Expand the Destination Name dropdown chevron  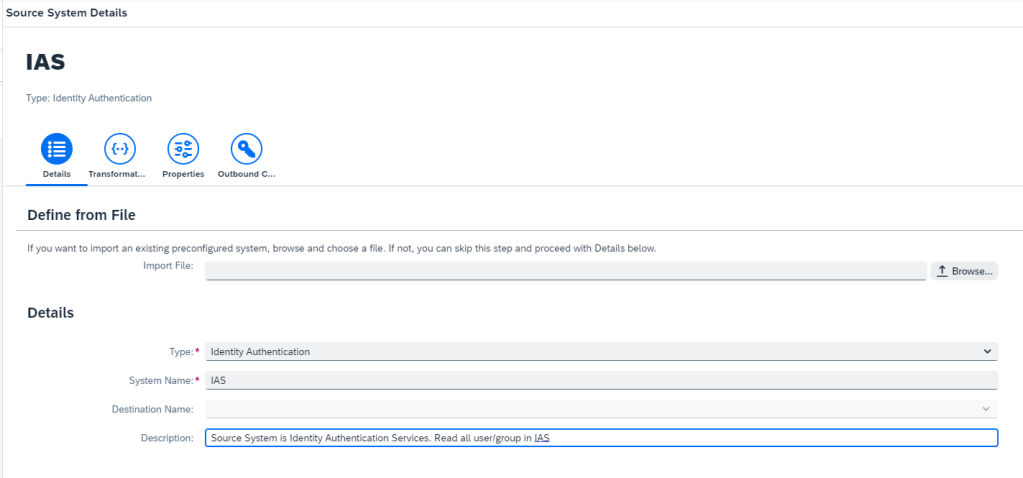click(x=986, y=409)
